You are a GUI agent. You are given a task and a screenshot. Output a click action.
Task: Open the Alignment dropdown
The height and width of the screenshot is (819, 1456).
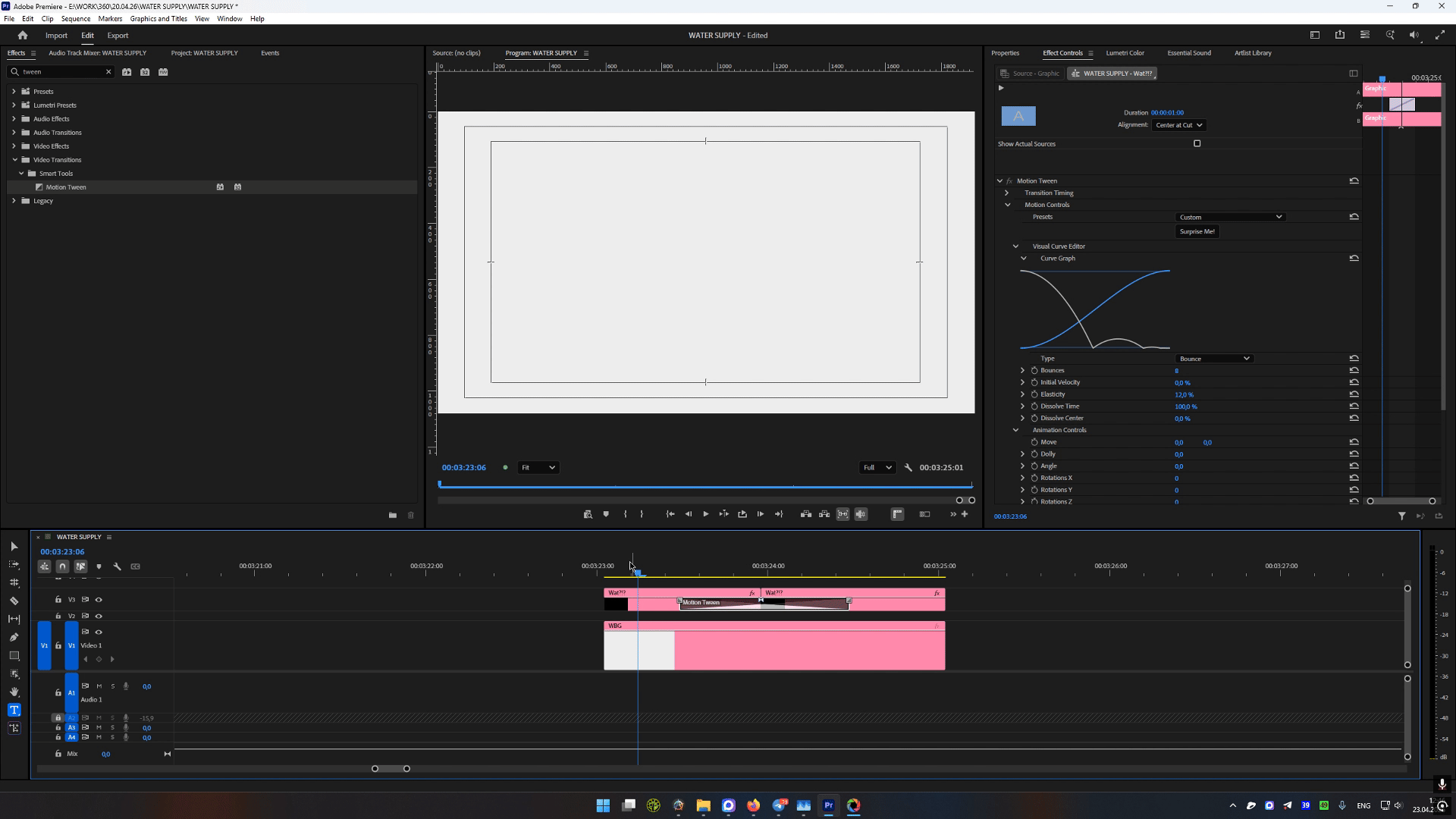coord(1178,125)
